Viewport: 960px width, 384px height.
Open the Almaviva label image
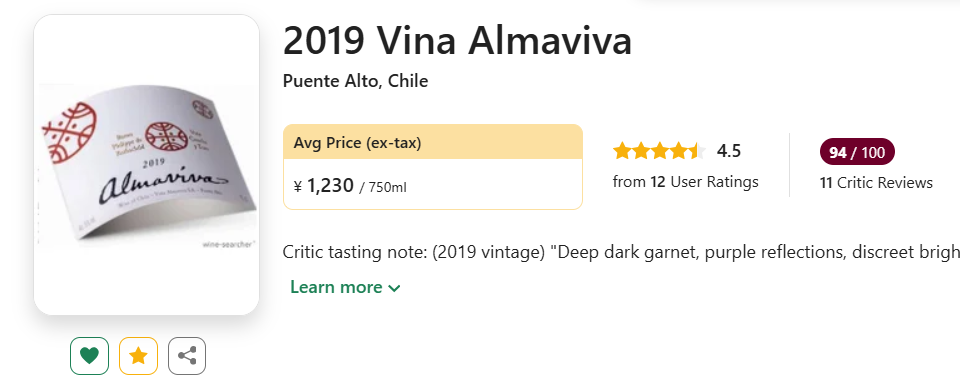tap(146, 165)
